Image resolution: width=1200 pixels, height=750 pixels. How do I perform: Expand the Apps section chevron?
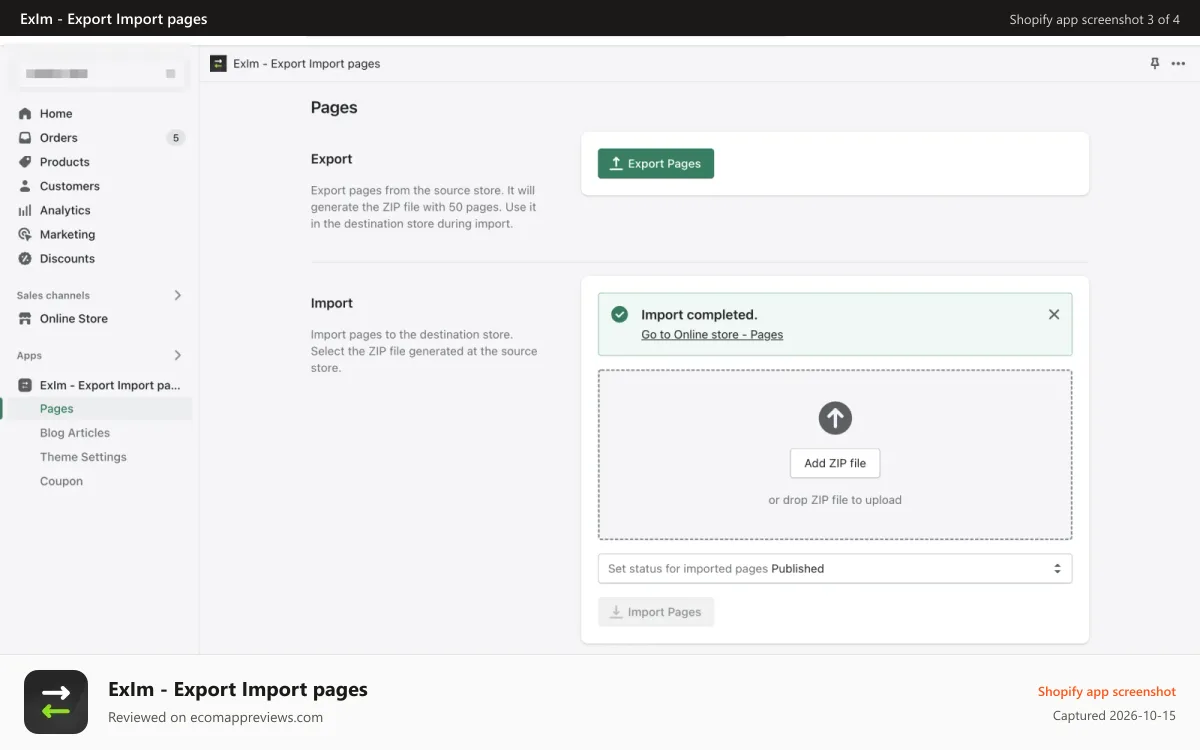pyautogui.click(x=178, y=355)
